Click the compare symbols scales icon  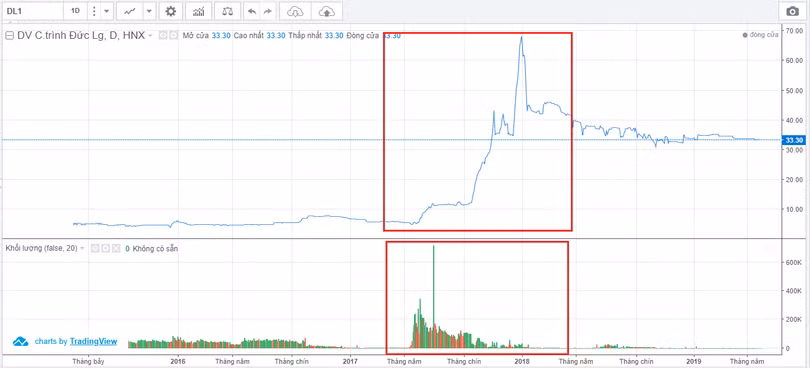pyautogui.click(x=227, y=11)
